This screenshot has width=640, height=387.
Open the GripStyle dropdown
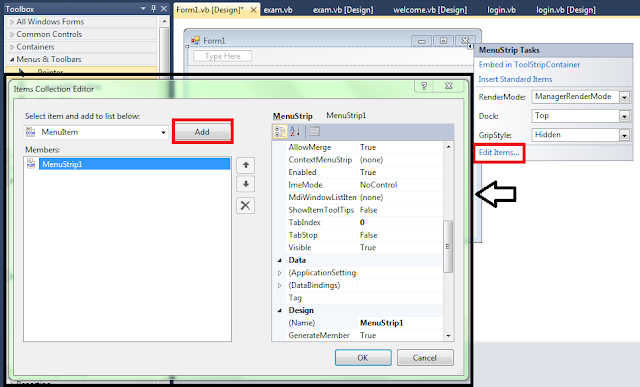coord(624,135)
